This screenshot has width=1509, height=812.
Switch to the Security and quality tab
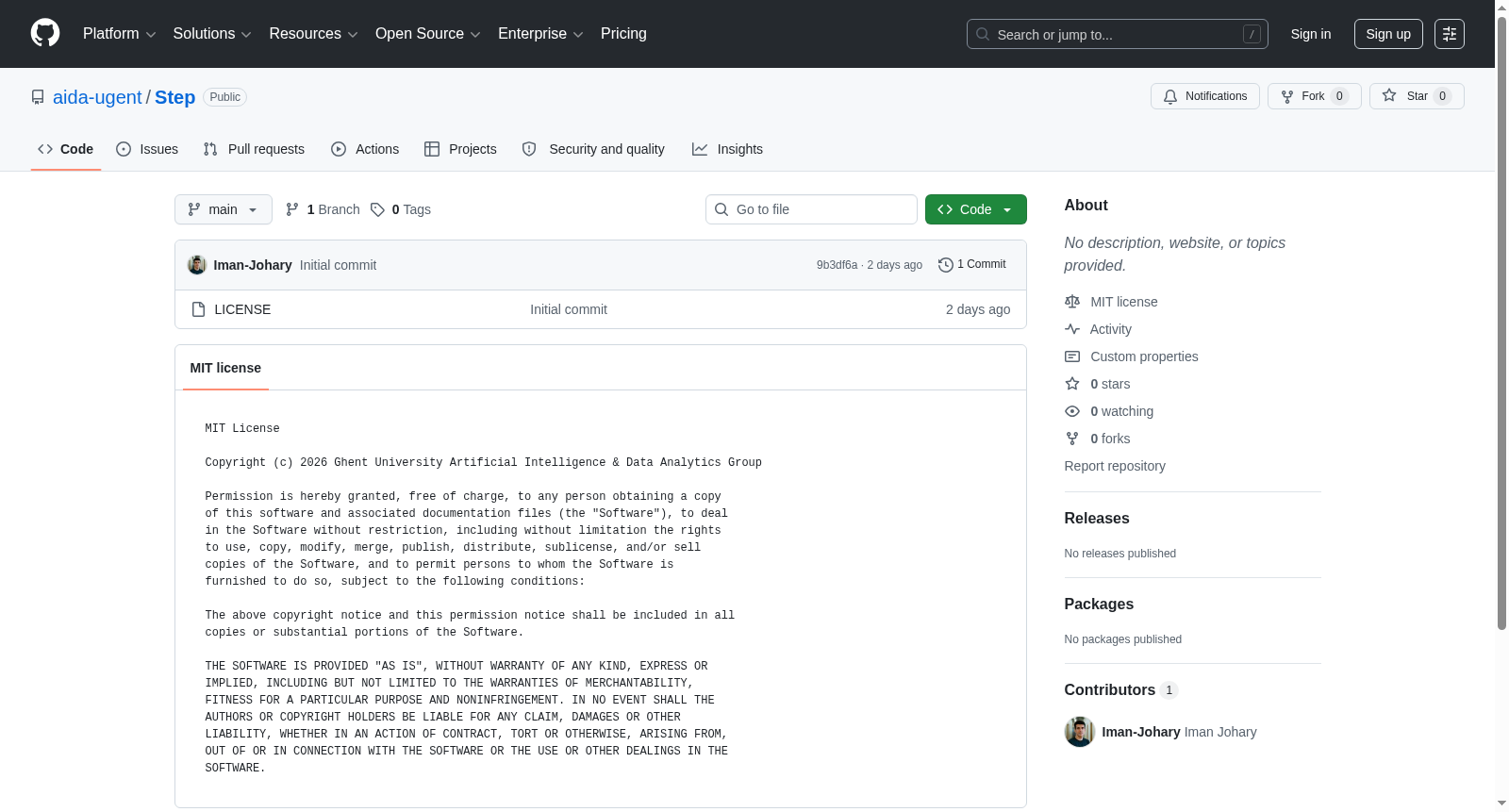click(593, 149)
